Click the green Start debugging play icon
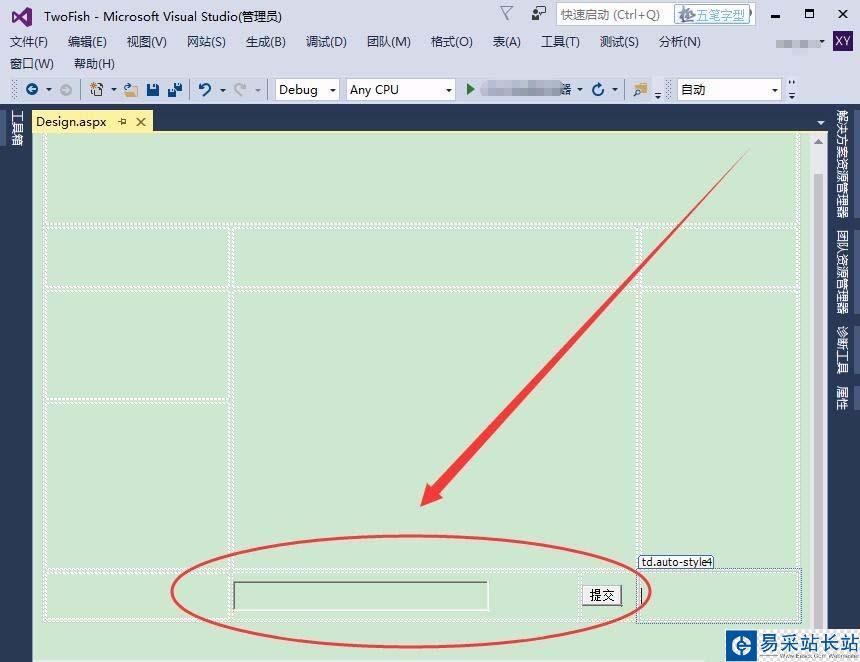The width and height of the screenshot is (860, 662). tap(470, 89)
